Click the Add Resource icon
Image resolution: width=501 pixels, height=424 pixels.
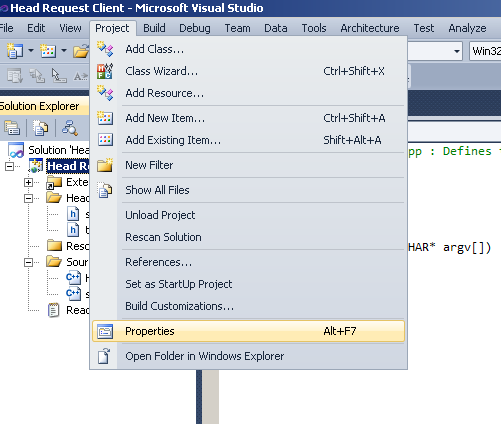(105, 93)
